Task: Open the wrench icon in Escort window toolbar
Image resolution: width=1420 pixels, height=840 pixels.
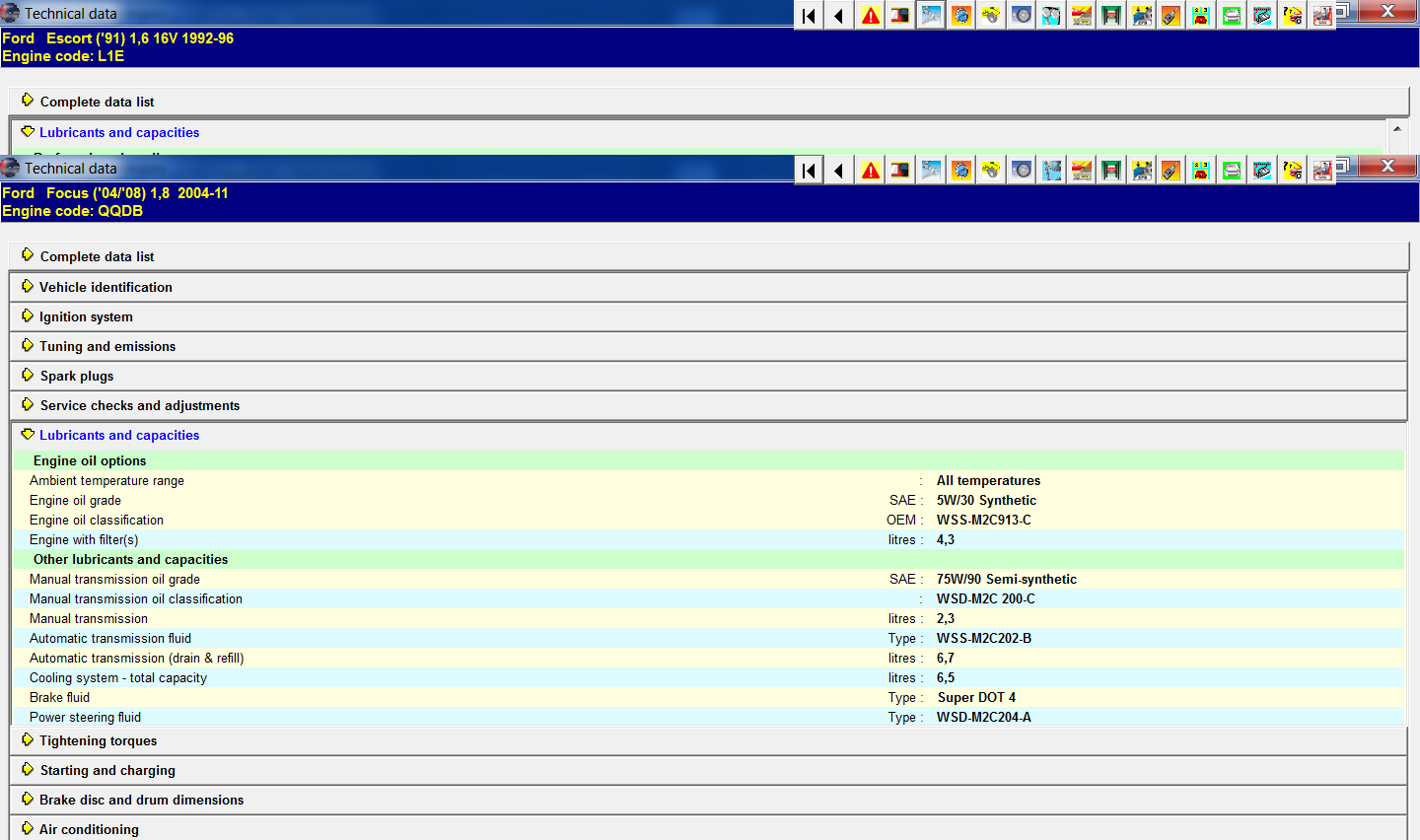Action: (931, 16)
